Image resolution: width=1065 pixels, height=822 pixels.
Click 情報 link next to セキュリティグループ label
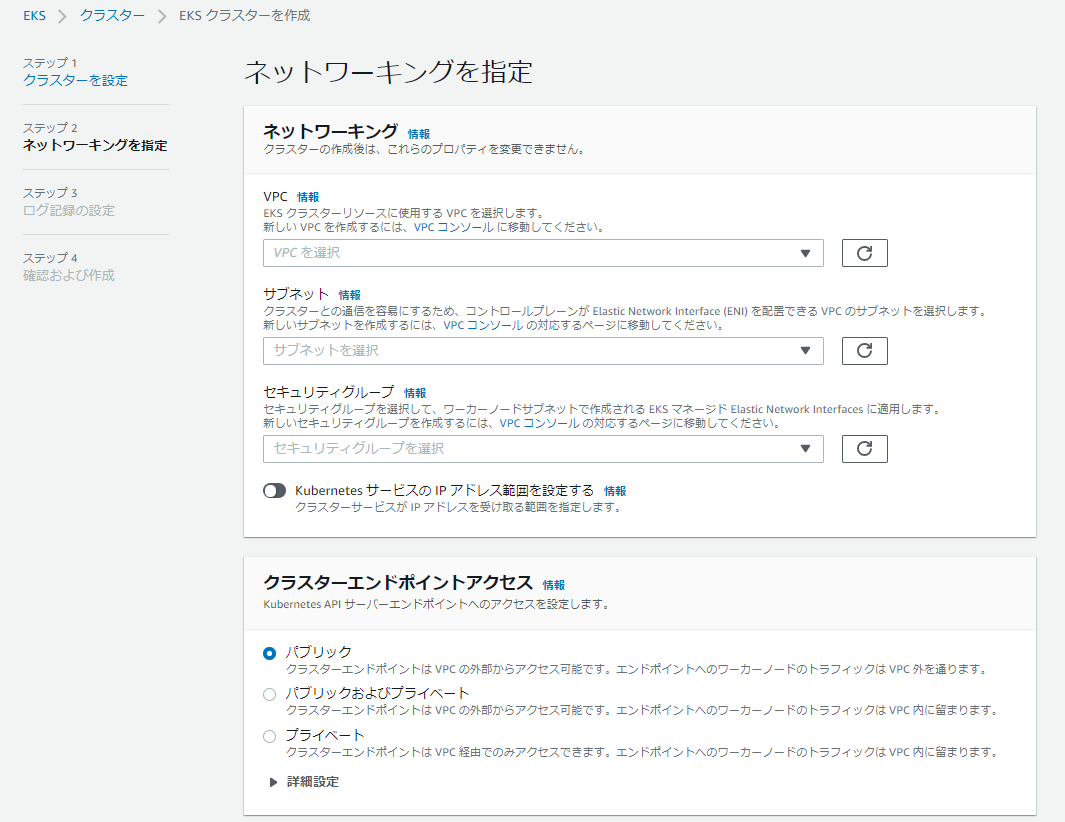[x=415, y=393]
